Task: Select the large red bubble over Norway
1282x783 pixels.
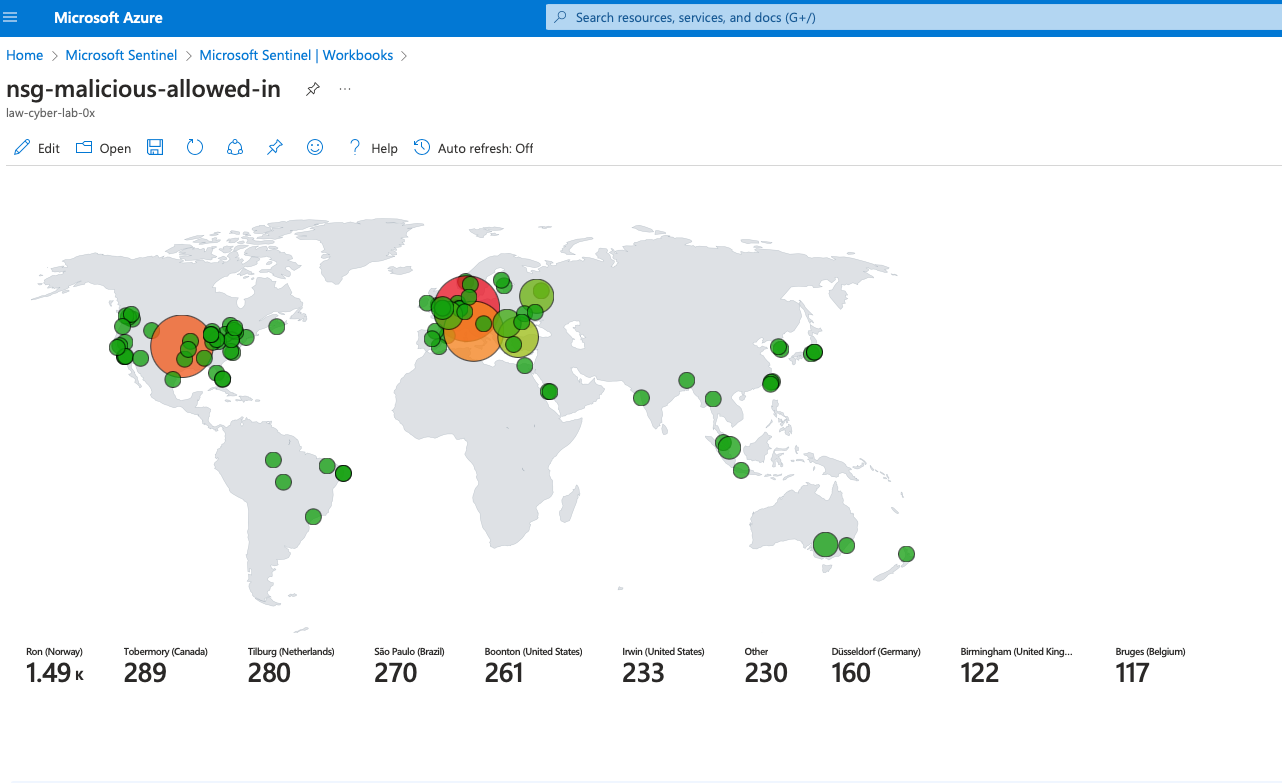Action: 468,310
